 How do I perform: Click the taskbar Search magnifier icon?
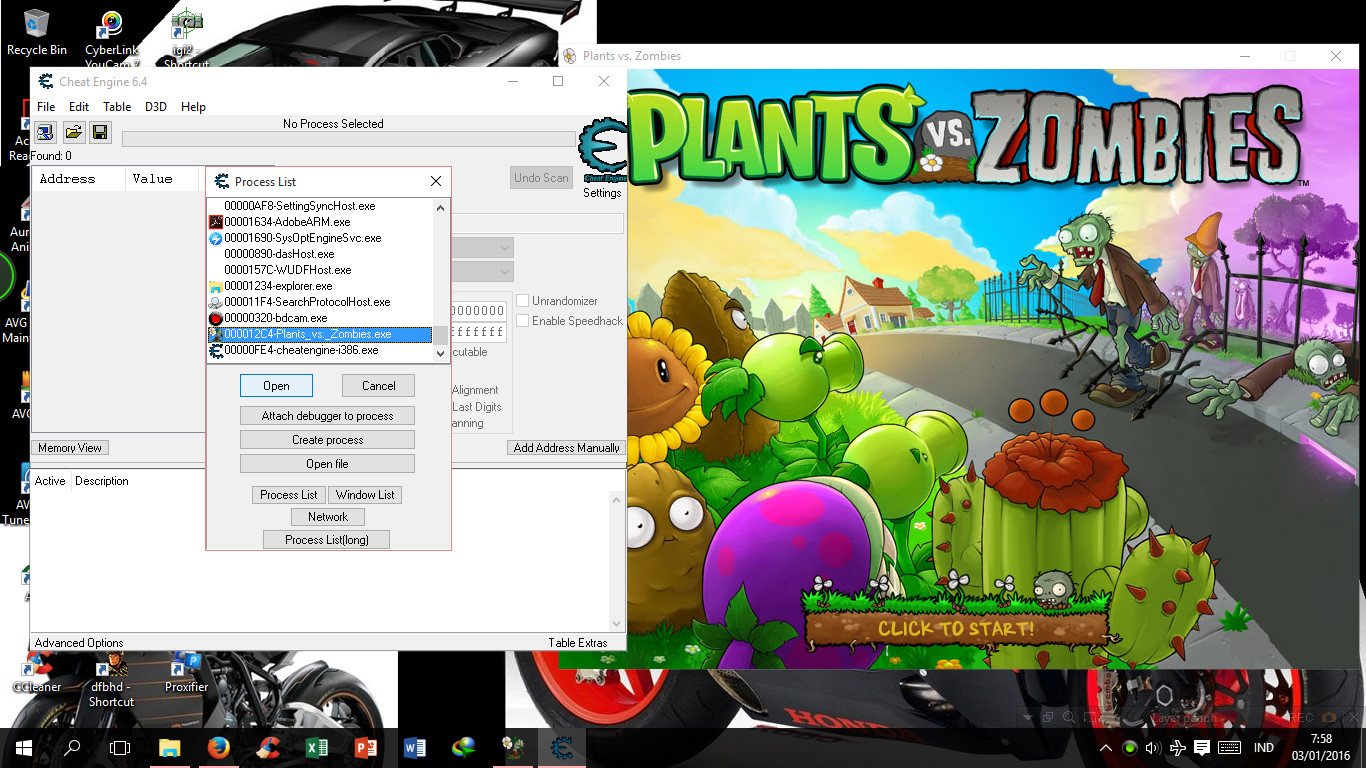(72, 747)
